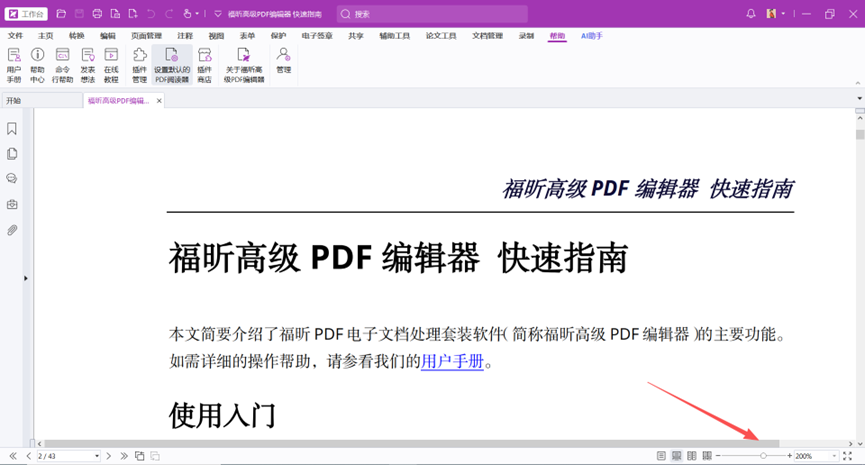865x465 pixels.
Task: Expand the page number 2/43 dropdown
Action: (x=96, y=456)
